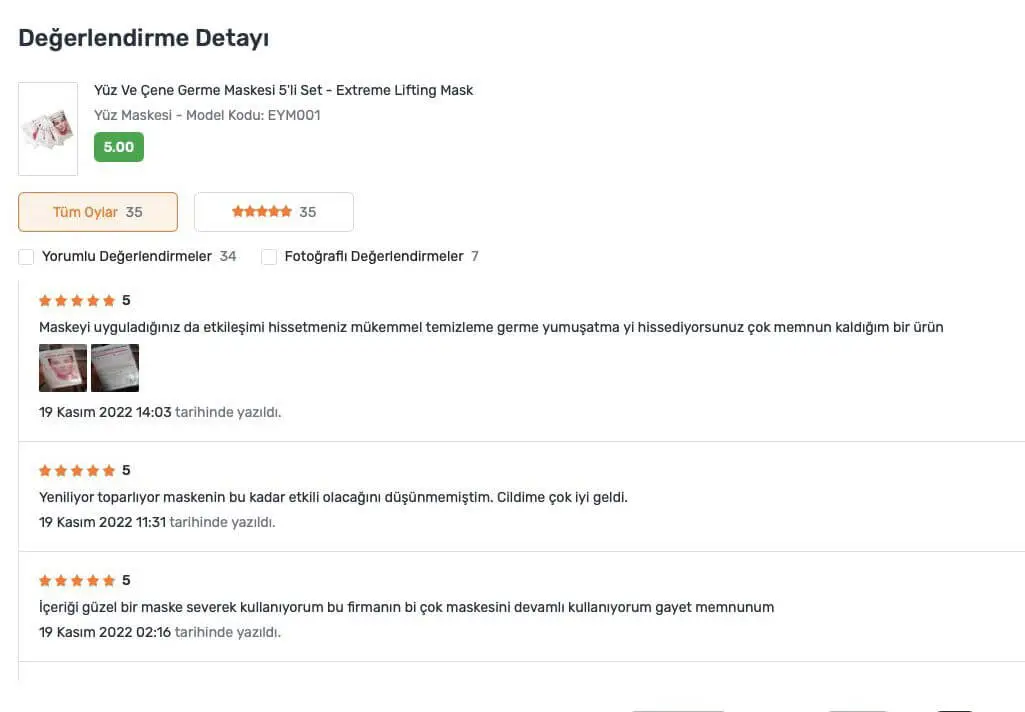Filter by five-star ratings 35
This screenshot has height=712, width=1025.
tap(274, 212)
